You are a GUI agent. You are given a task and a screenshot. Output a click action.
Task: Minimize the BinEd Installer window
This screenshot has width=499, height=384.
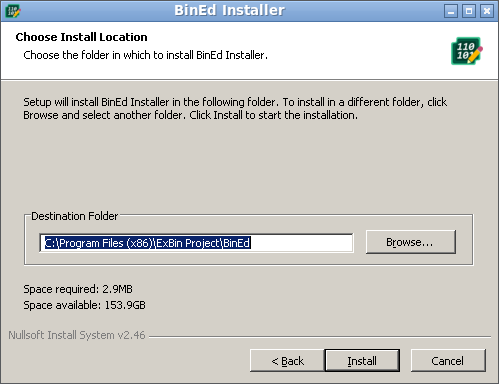tap(451, 12)
